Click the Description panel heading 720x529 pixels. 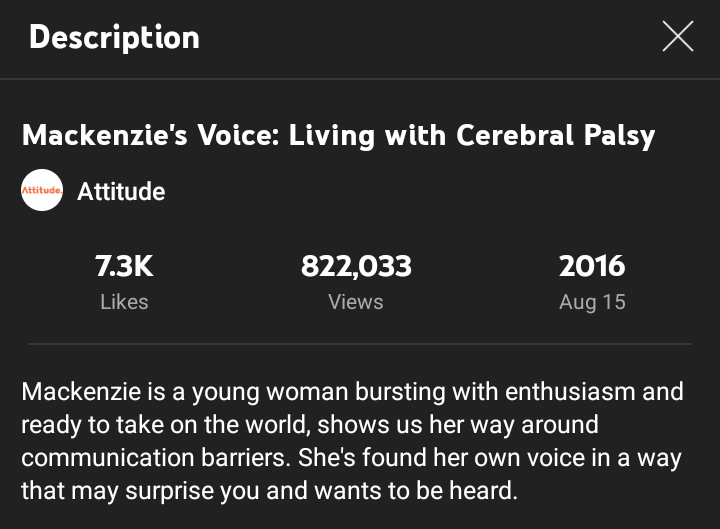coord(114,37)
